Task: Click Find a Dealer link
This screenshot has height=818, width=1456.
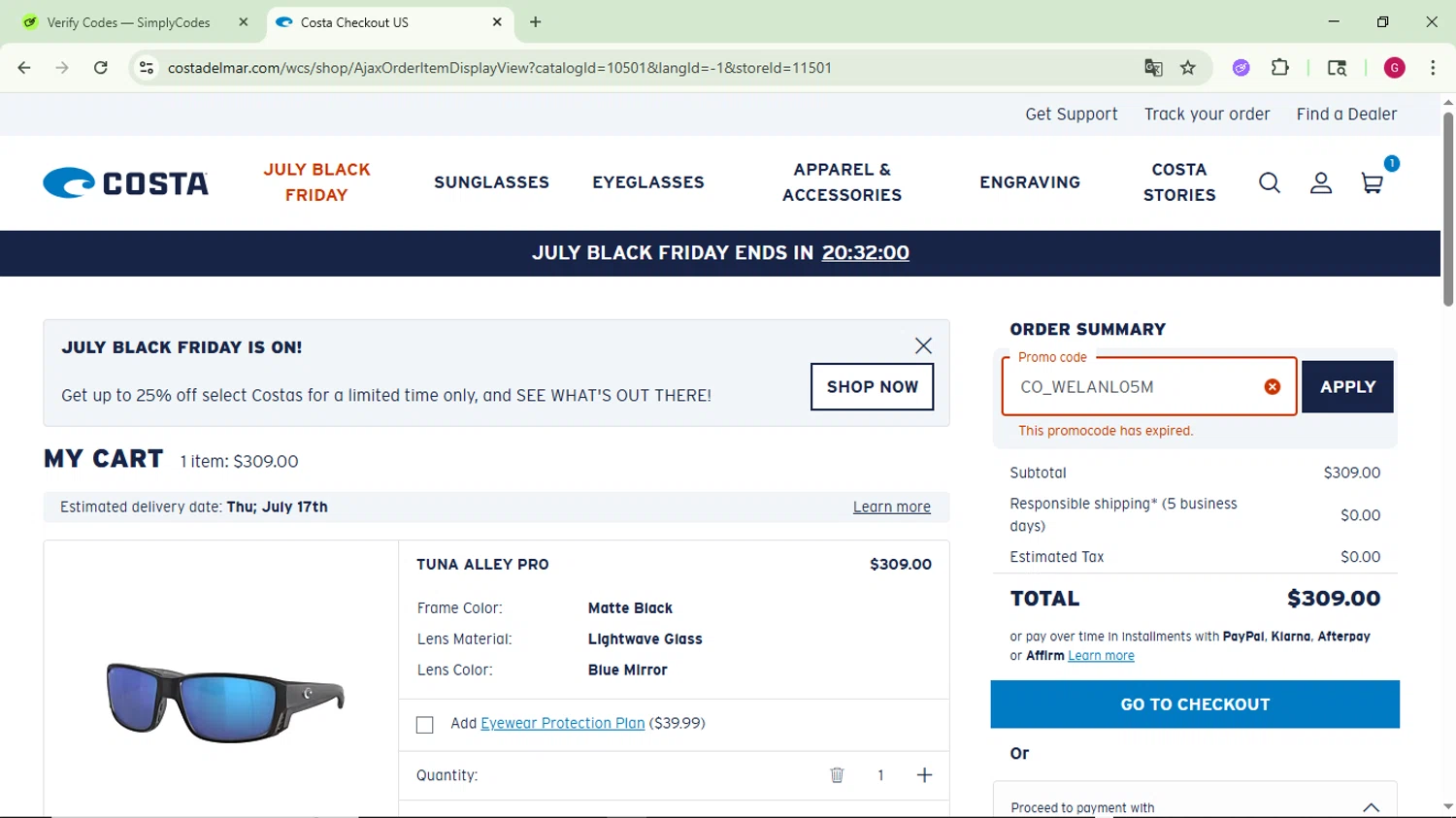Action: click(x=1346, y=115)
